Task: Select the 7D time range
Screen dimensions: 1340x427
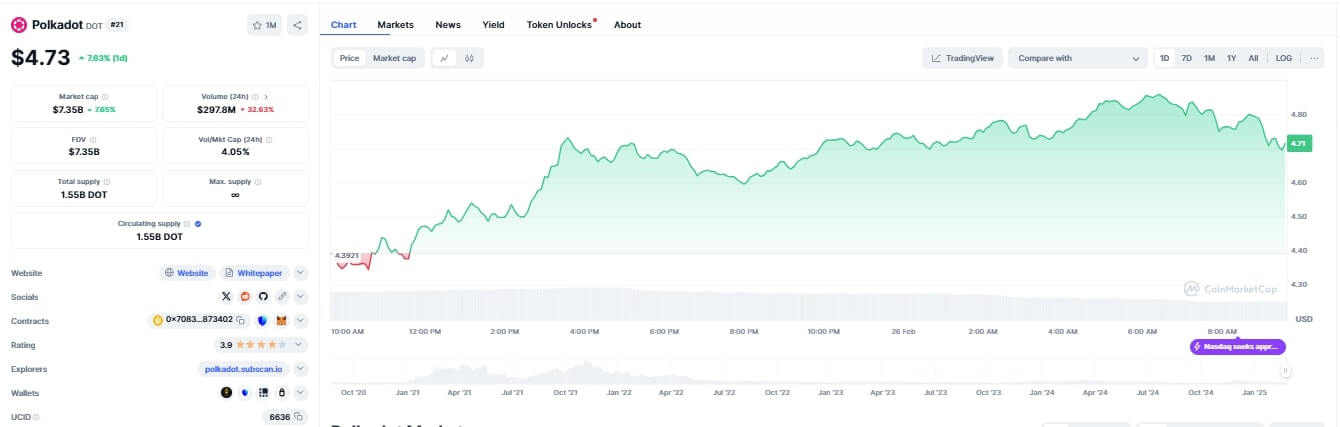Action: [x=1186, y=58]
